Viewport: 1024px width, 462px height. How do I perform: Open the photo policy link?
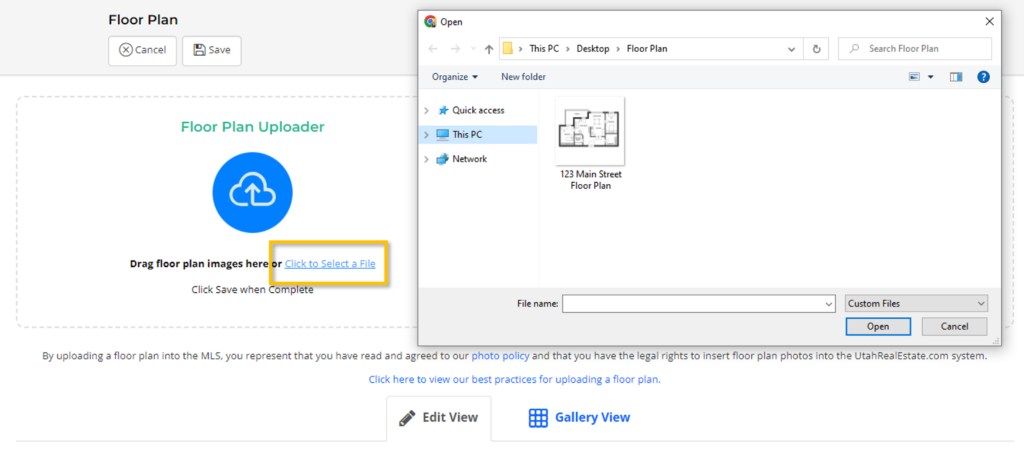coord(500,355)
